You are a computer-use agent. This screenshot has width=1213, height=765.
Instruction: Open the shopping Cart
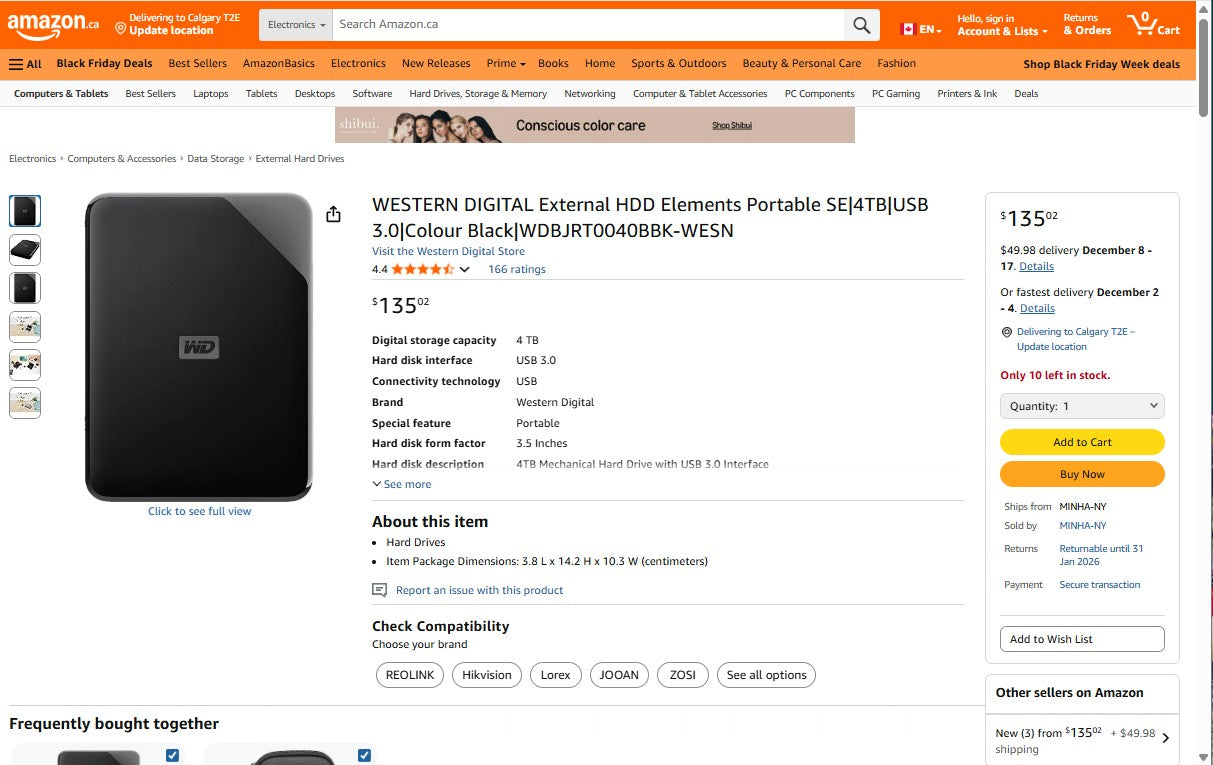coord(1152,24)
